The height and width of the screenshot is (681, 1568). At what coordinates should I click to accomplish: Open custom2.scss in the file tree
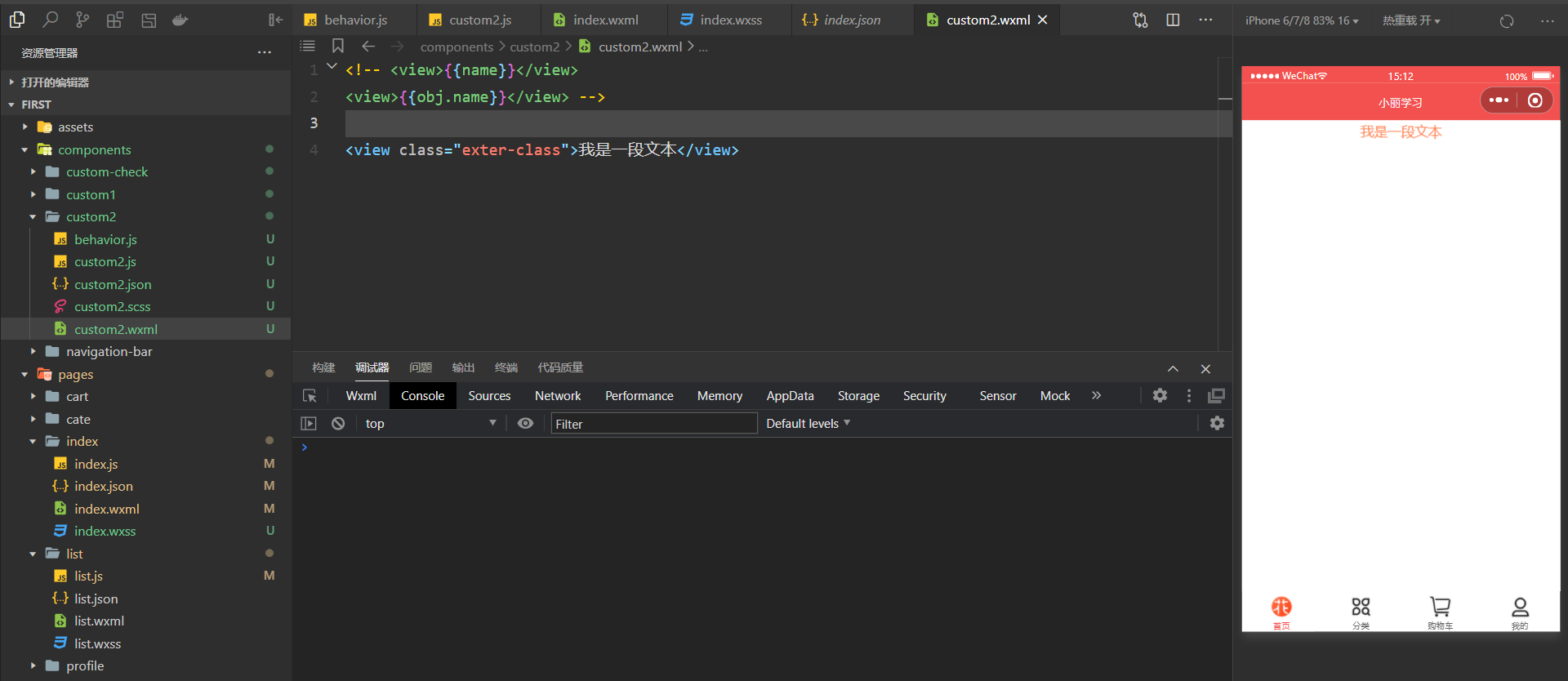pos(112,306)
